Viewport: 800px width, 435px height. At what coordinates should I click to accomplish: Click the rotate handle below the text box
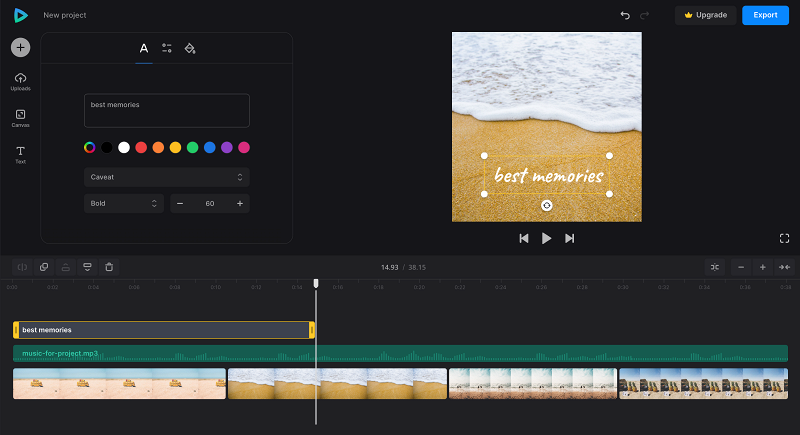tap(546, 206)
